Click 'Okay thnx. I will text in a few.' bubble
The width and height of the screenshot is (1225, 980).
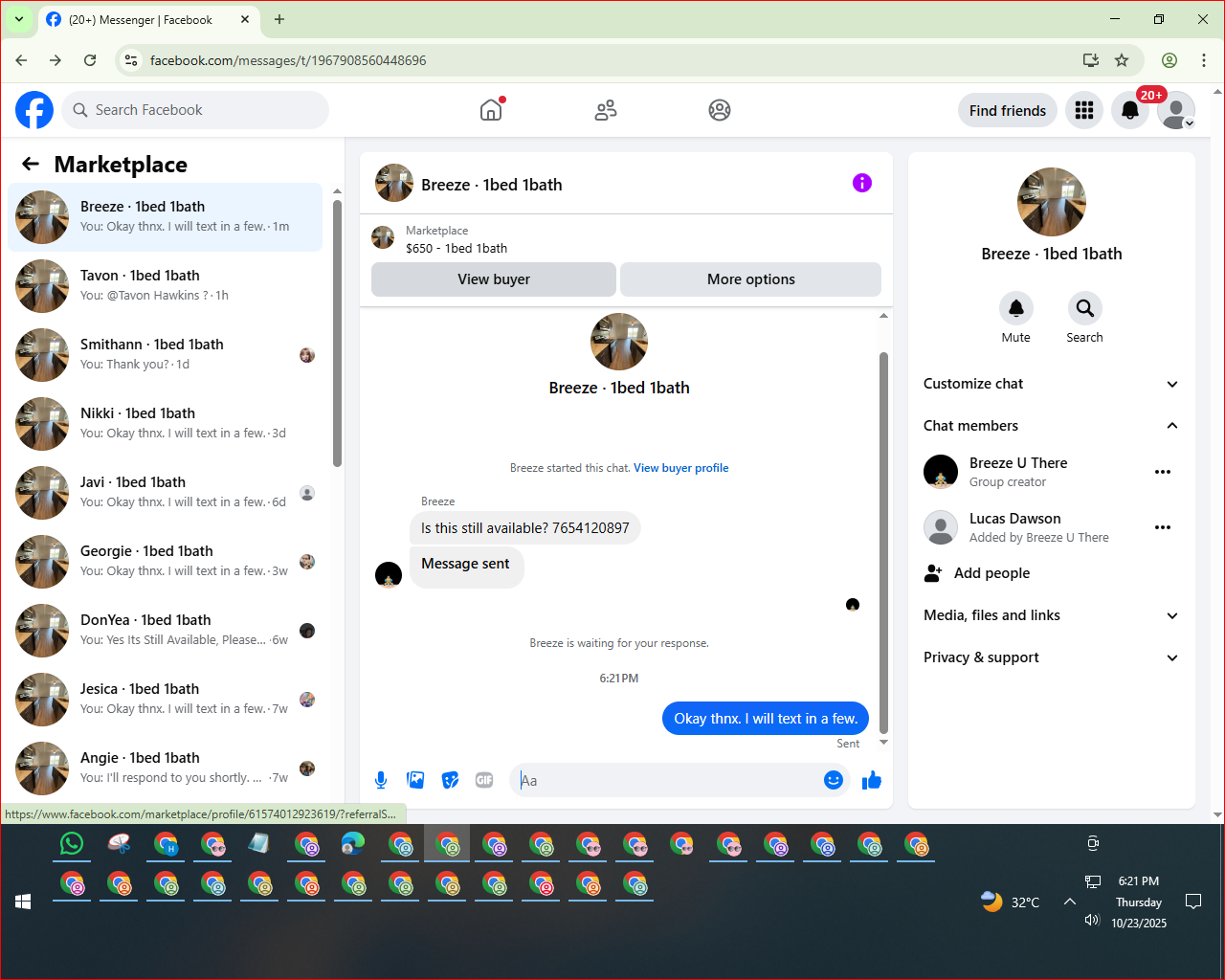coord(766,719)
